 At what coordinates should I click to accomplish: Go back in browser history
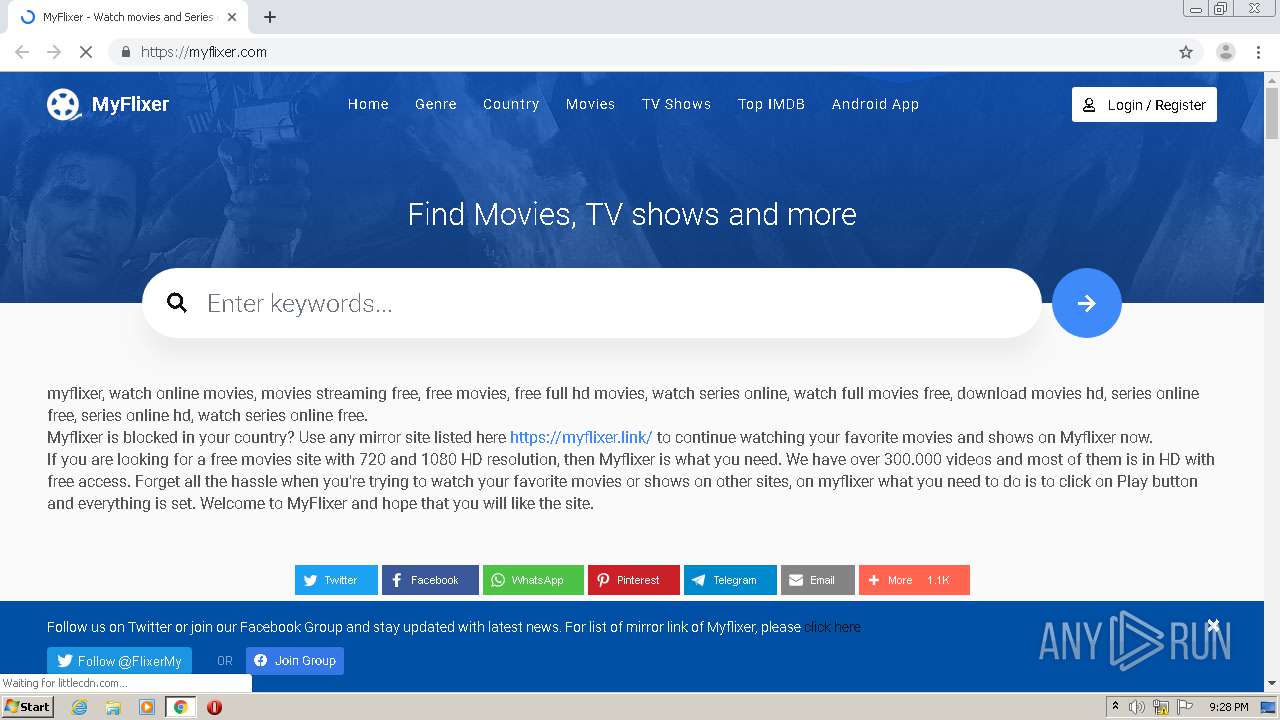22,52
